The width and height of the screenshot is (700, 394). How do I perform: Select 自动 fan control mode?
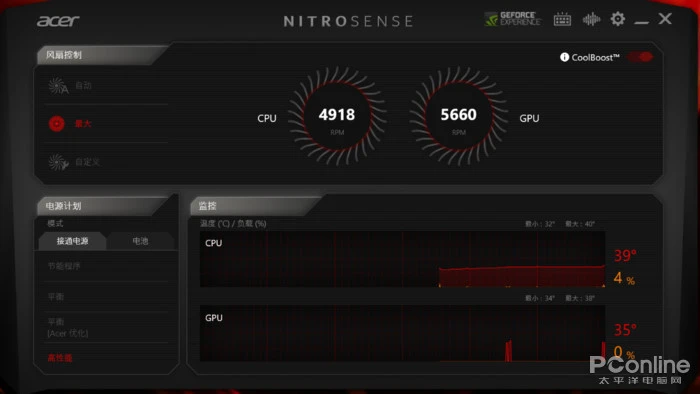(83, 85)
